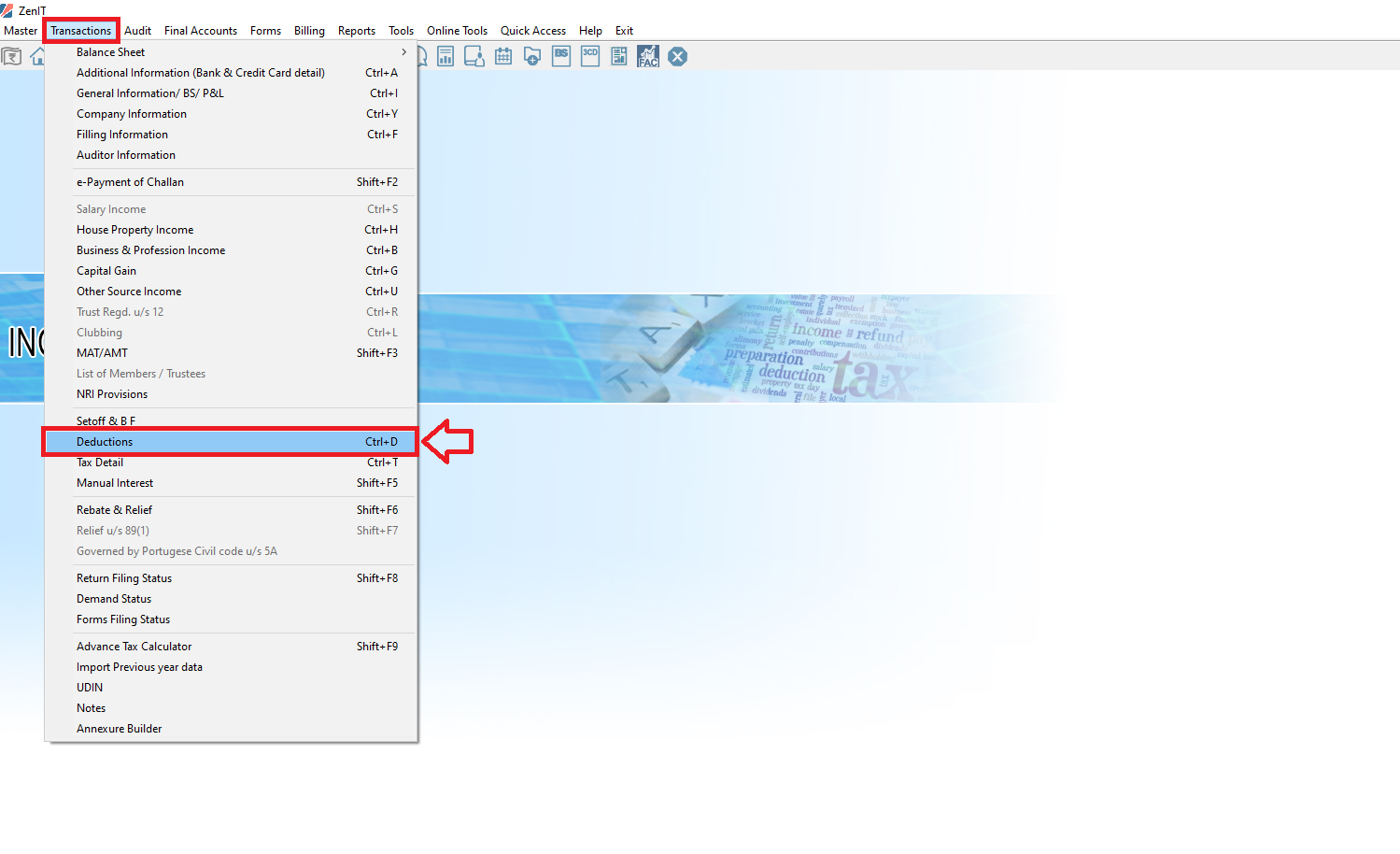Viewport: 1400px width, 854px height.
Task: Choose e-Payment of Challan
Action: pyautogui.click(x=231, y=182)
